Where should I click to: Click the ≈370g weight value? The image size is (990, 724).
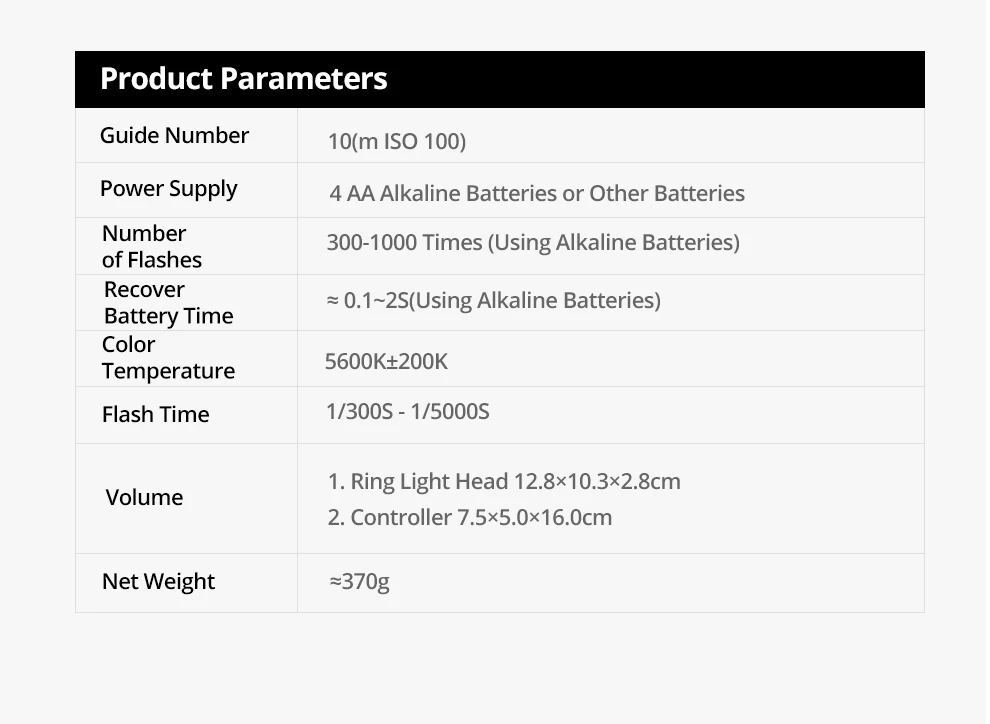click(x=359, y=581)
